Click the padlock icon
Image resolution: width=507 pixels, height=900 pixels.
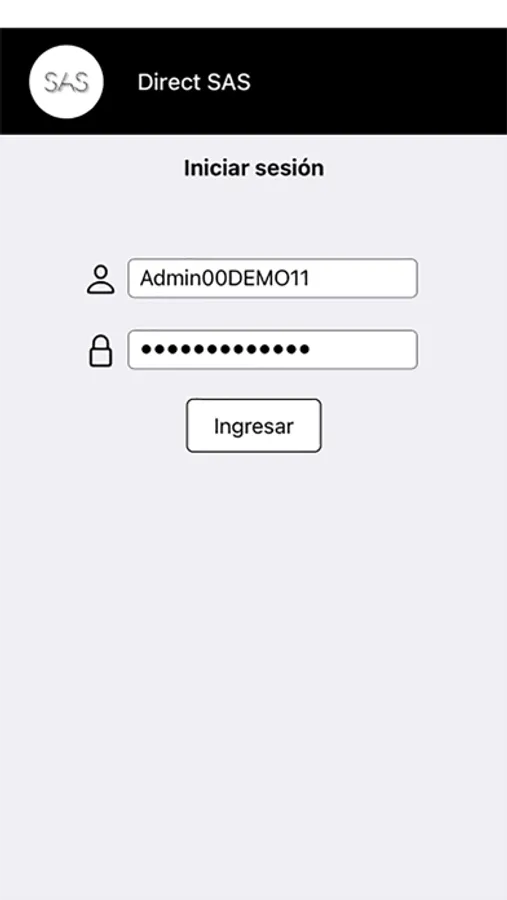pyautogui.click(x=100, y=351)
